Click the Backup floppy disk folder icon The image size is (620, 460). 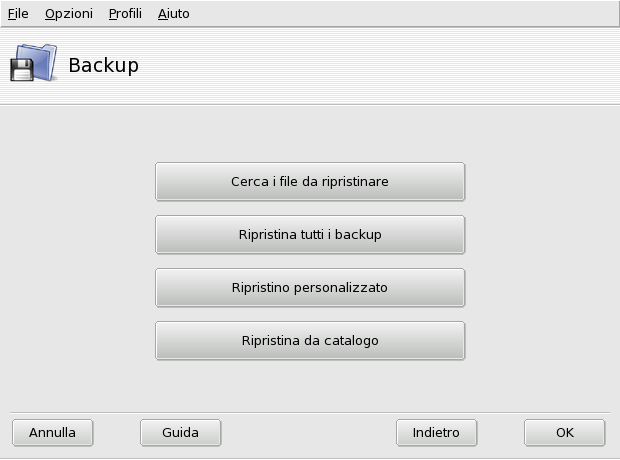35,65
